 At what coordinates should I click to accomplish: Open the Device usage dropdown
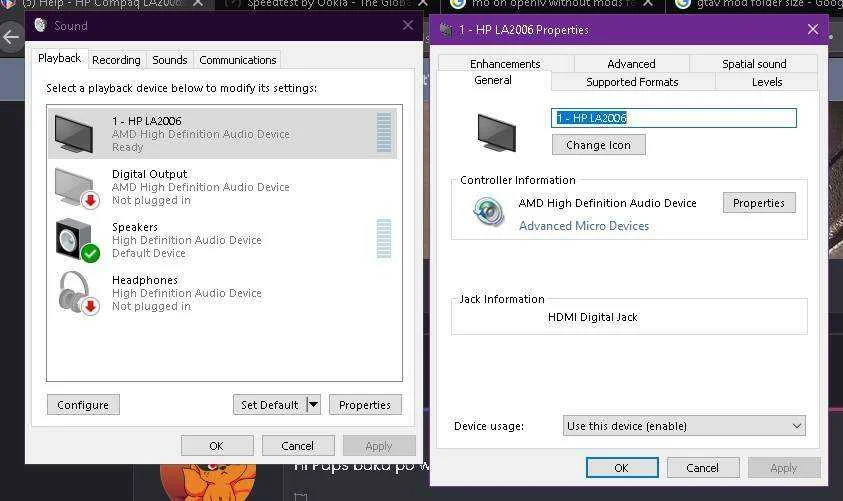(x=684, y=426)
